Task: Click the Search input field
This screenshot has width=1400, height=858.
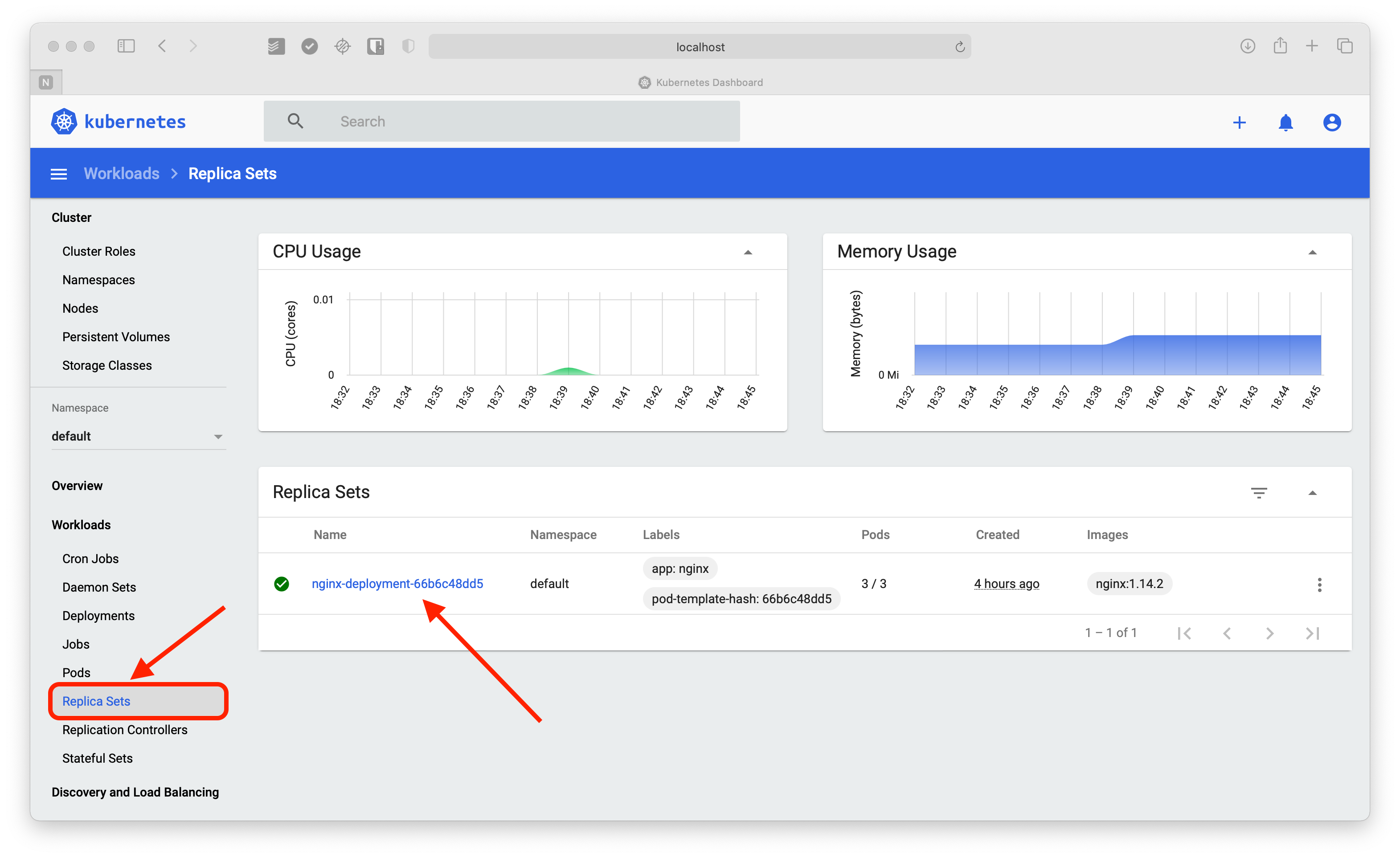Action: pyautogui.click(x=501, y=121)
